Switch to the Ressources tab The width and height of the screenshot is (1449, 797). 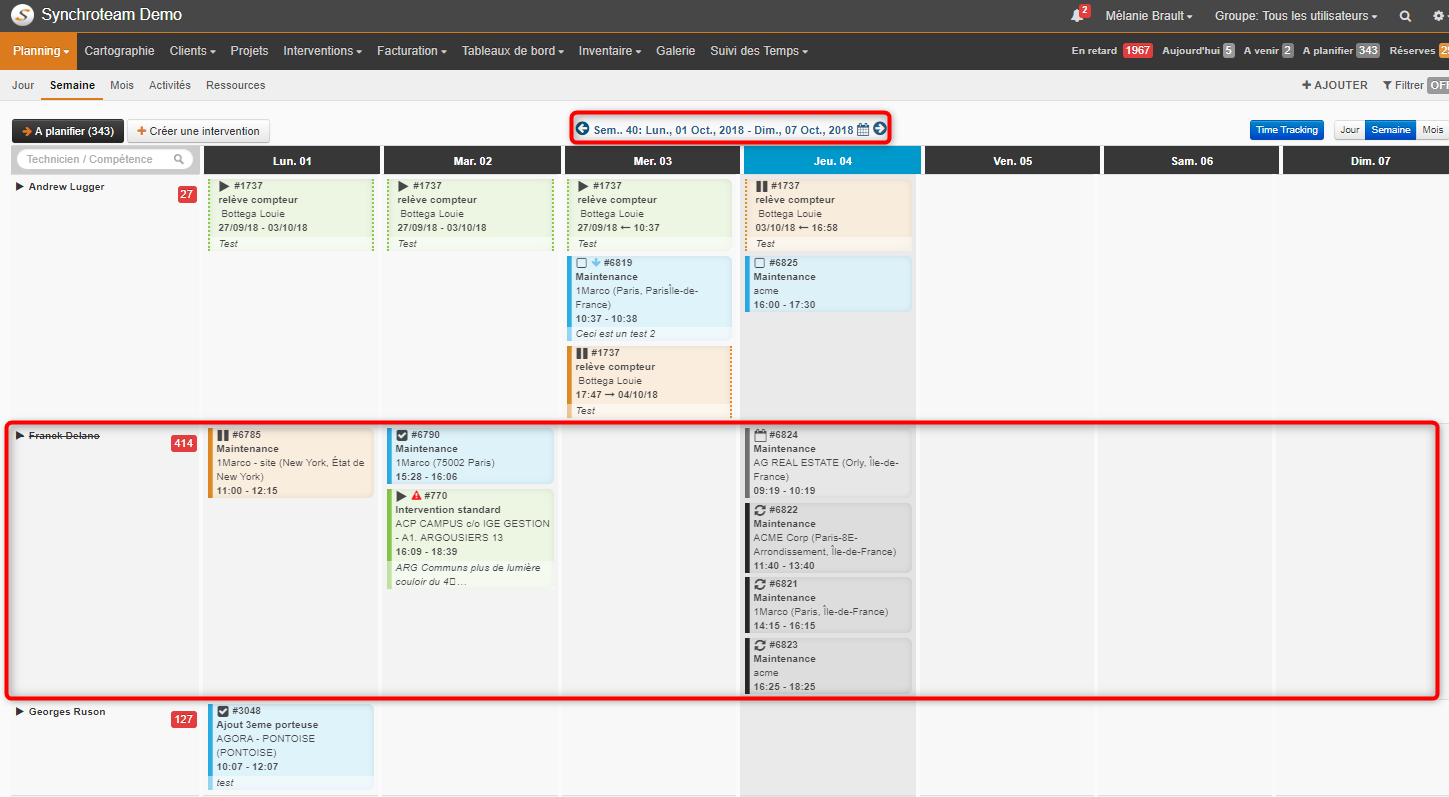pyautogui.click(x=236, y=86)
